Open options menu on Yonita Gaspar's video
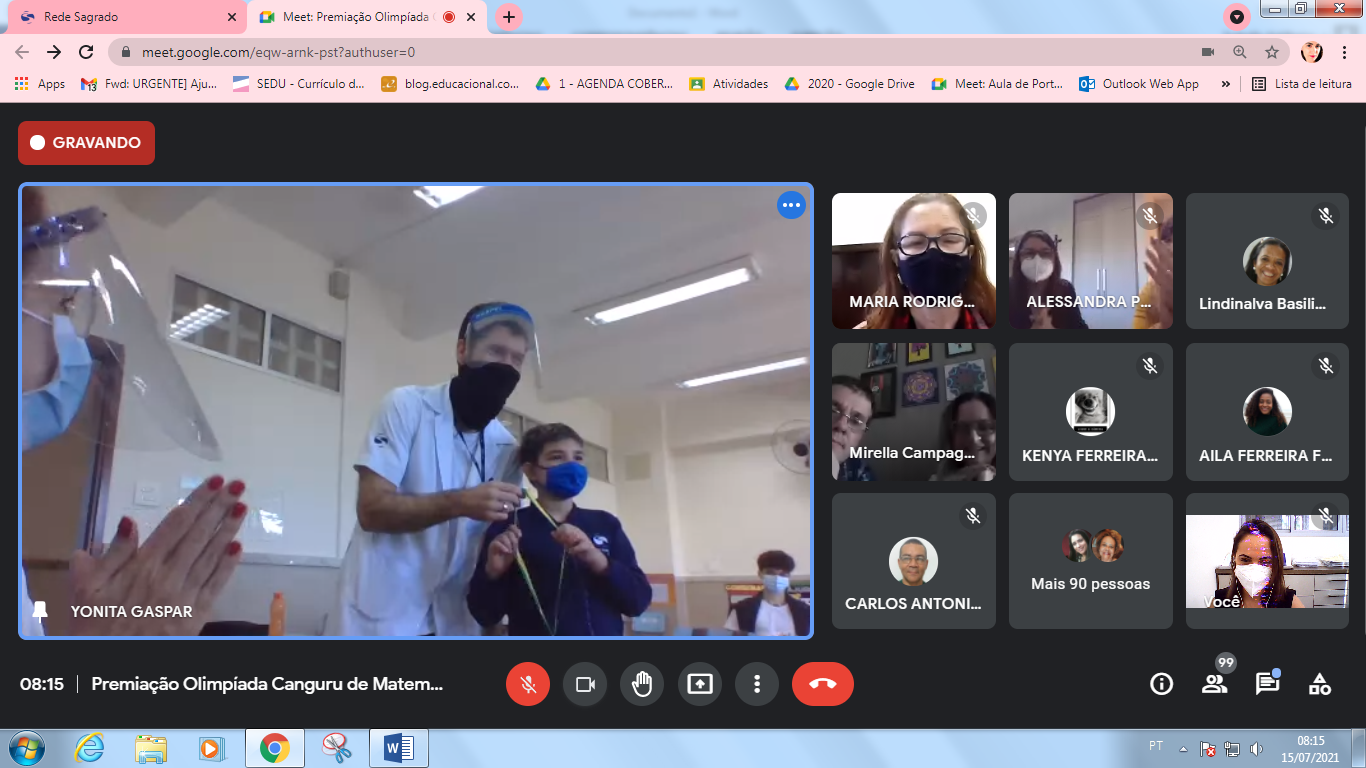Image resolution: width=1366 pixels, height=768 pixels. [x=792, y=205]
